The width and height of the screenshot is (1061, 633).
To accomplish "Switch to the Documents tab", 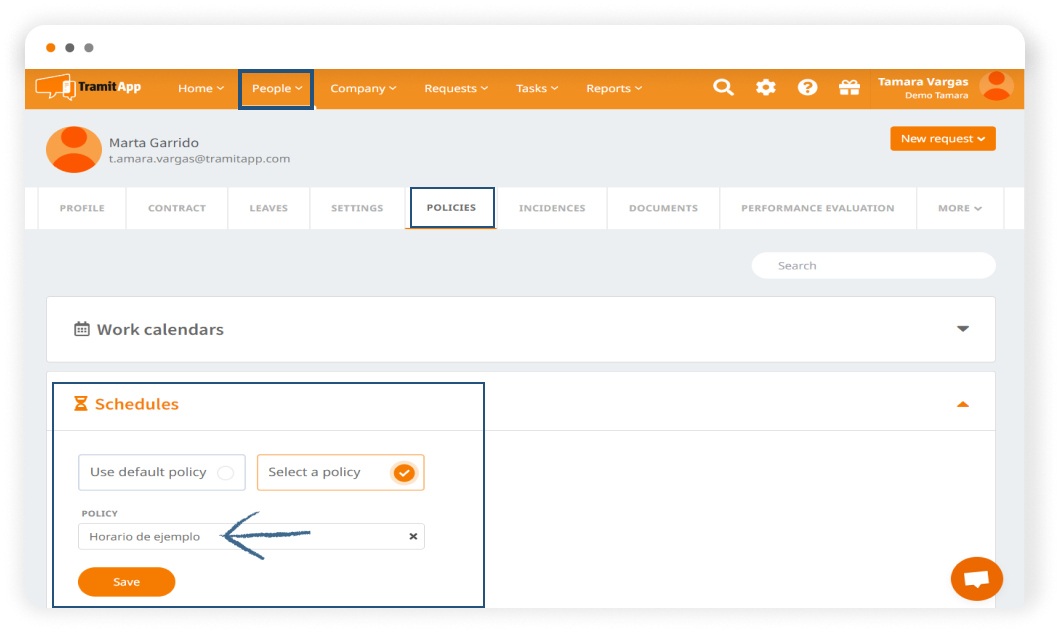I will click(x=663, y=208).
